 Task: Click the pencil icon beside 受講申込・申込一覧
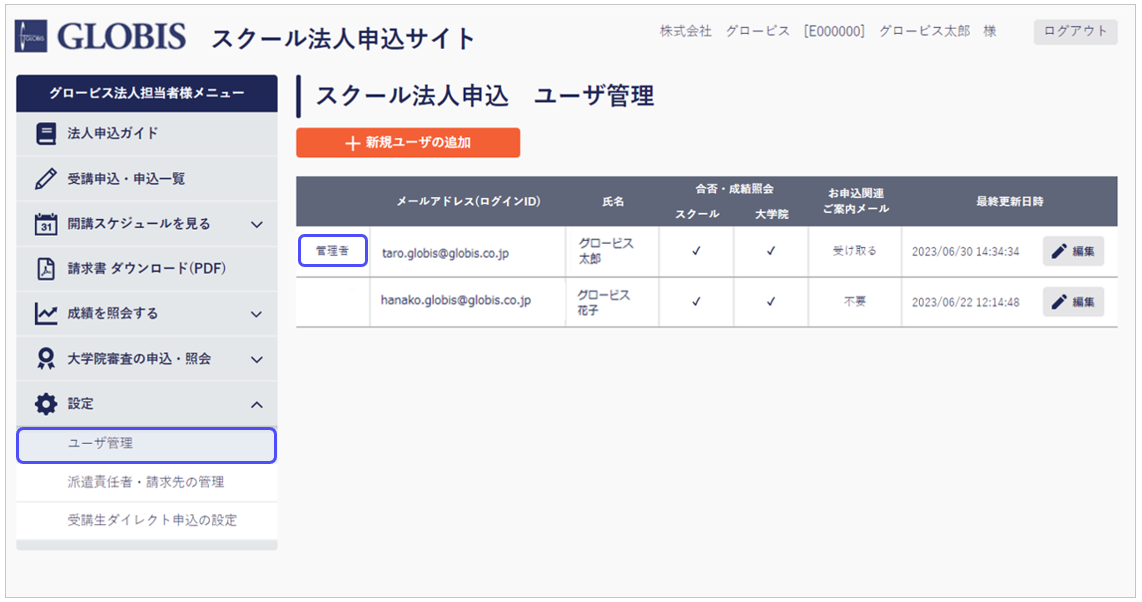click(x=46, y=179)
